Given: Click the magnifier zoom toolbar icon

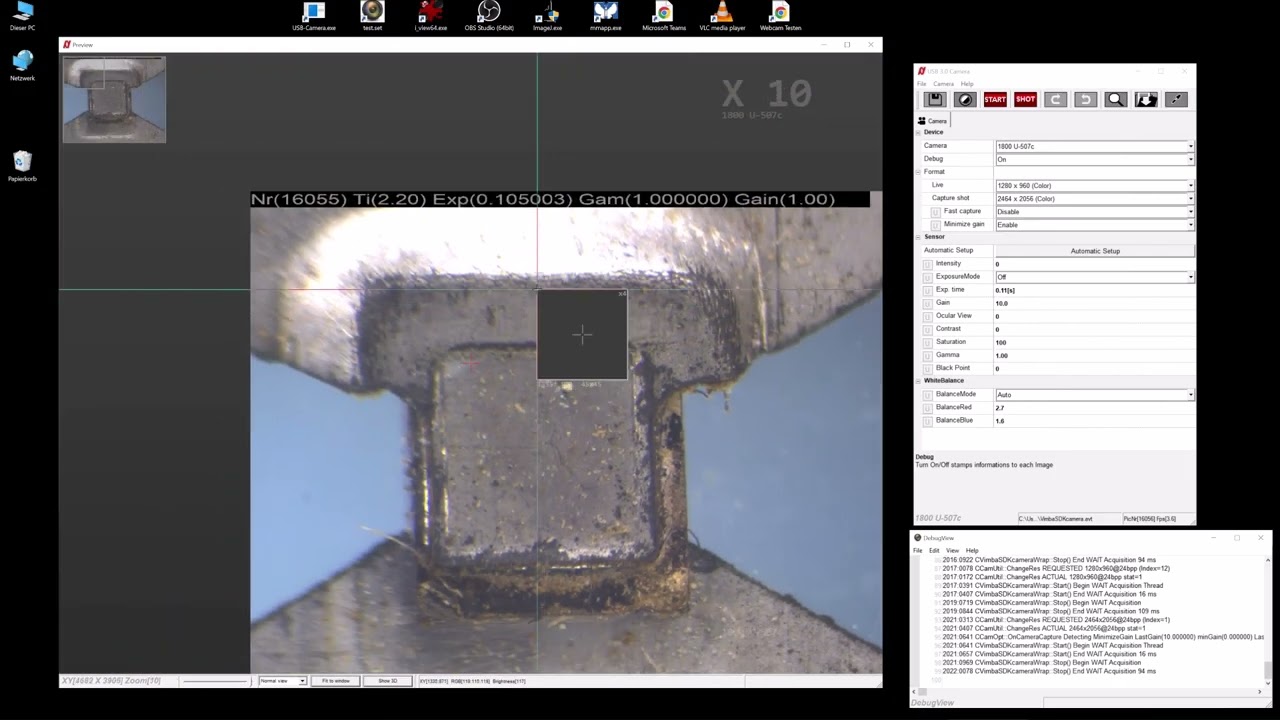Looking at the screenshot, I should [1116, 99].
